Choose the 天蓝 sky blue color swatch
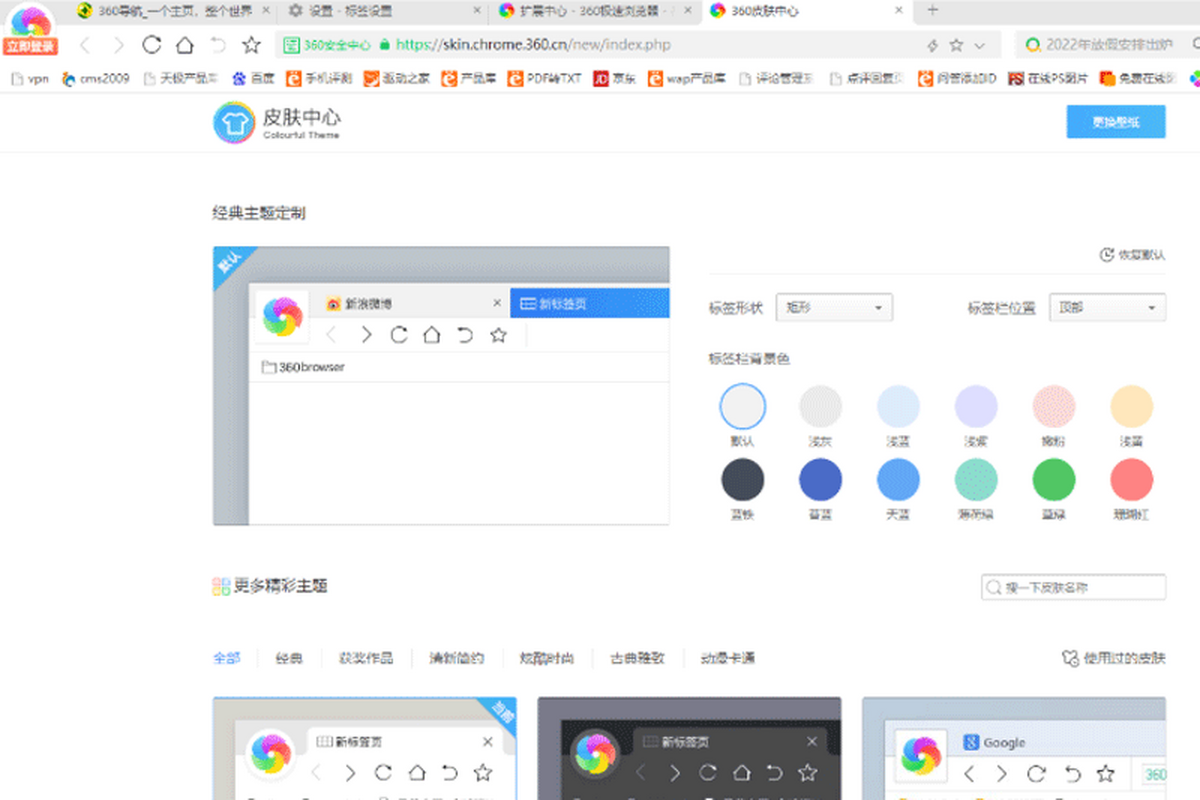 898,480
